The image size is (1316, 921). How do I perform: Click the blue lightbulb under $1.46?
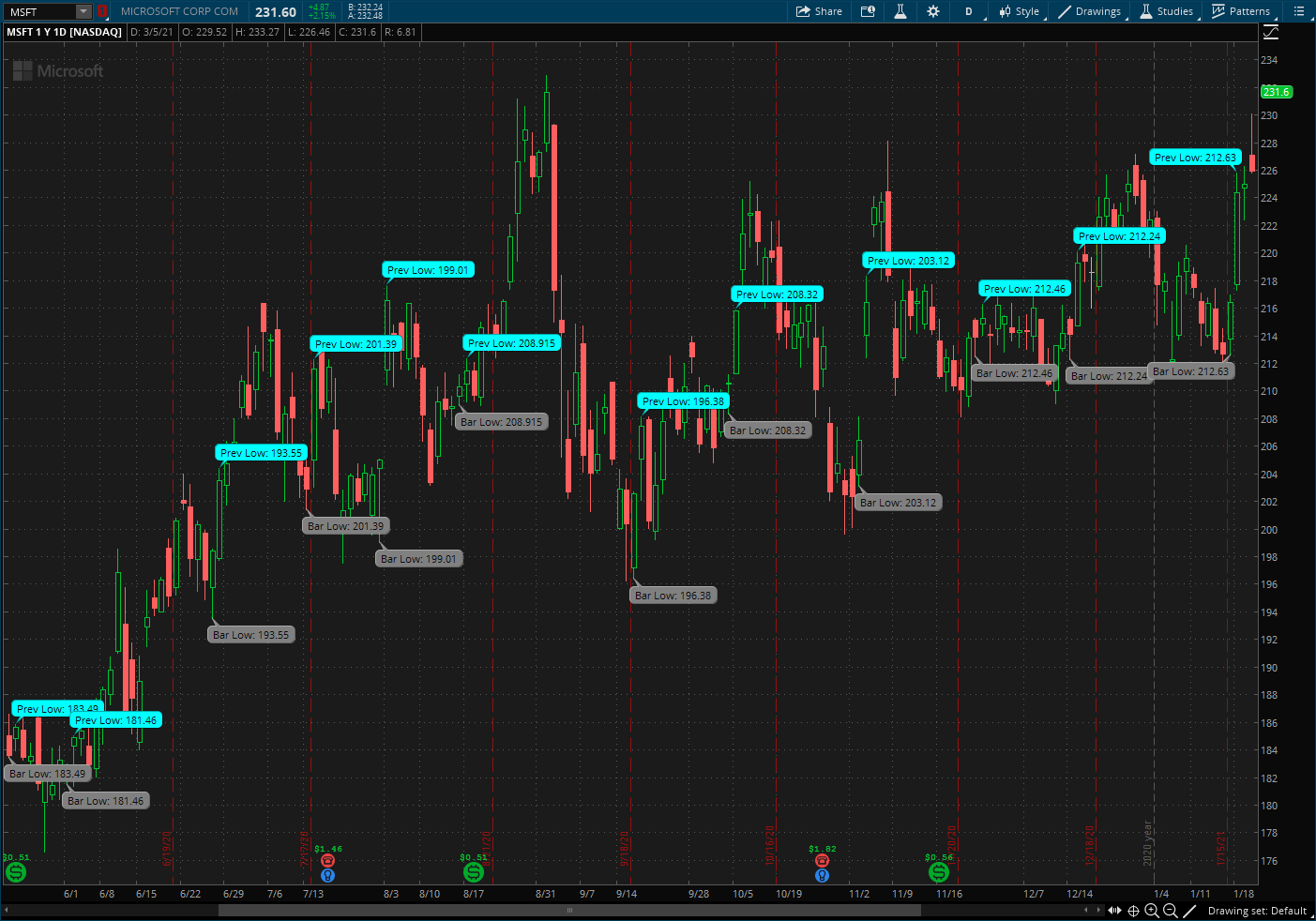click(x=327, y=875)
